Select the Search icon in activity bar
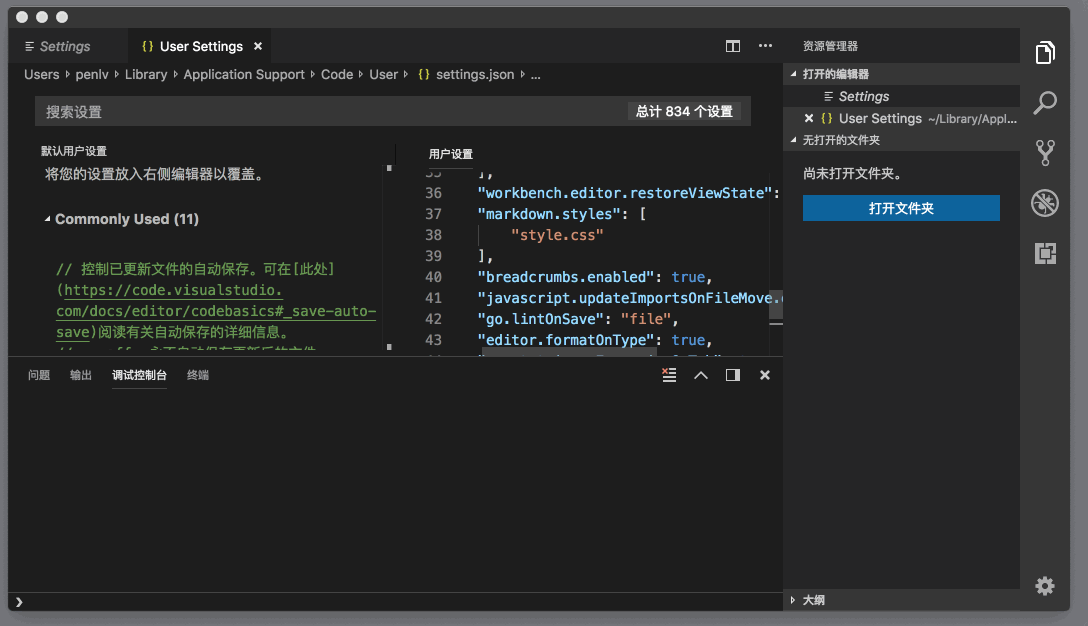The width and height of the screenshot is (1088, 626). 1045,103
